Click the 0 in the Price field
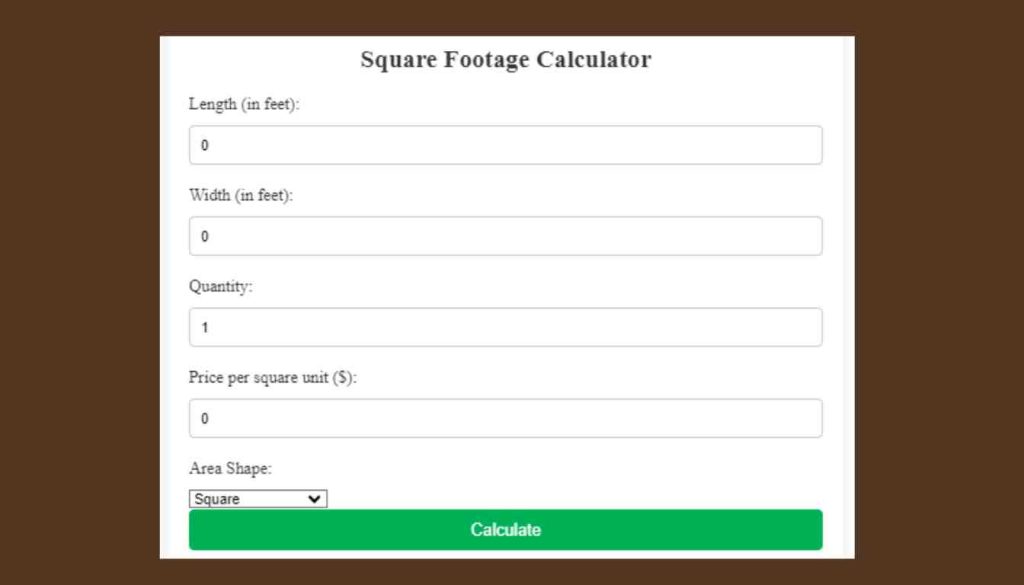The width and height of the screenshot is (1024, 585). pyautogui.click(x=205, y=417)
